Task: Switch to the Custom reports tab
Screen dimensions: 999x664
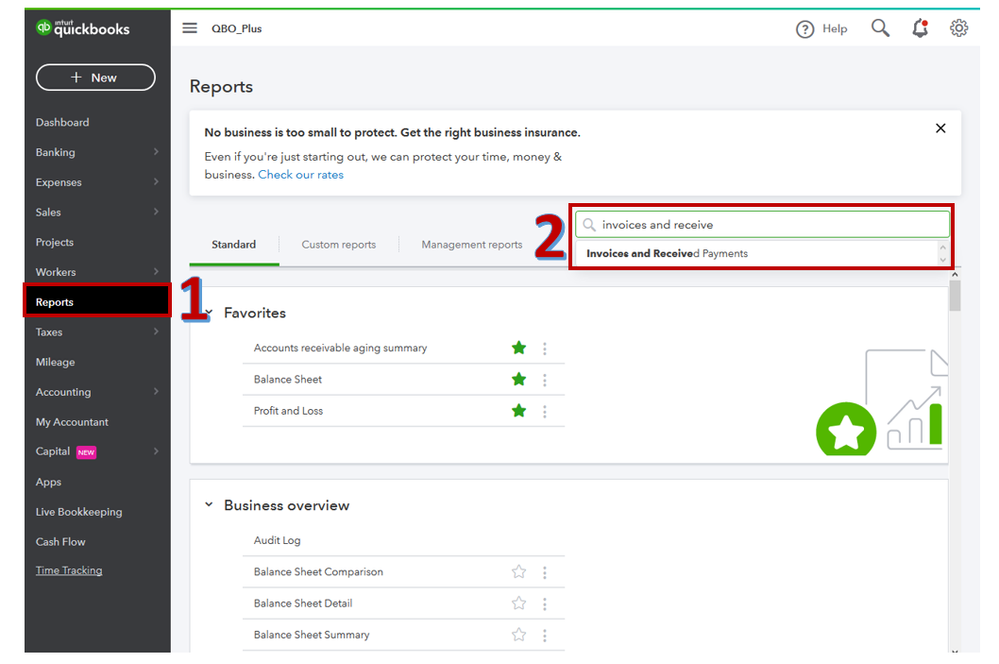Action: coord(338,245)
